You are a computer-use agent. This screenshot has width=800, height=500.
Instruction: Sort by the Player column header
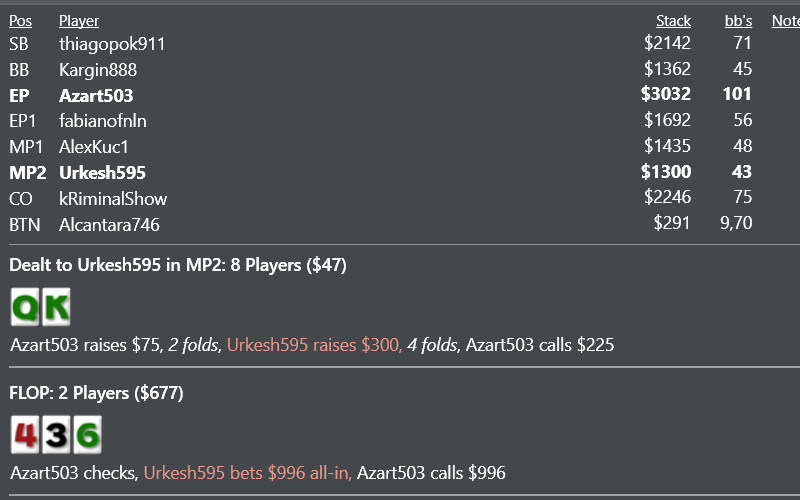point(79,21)
